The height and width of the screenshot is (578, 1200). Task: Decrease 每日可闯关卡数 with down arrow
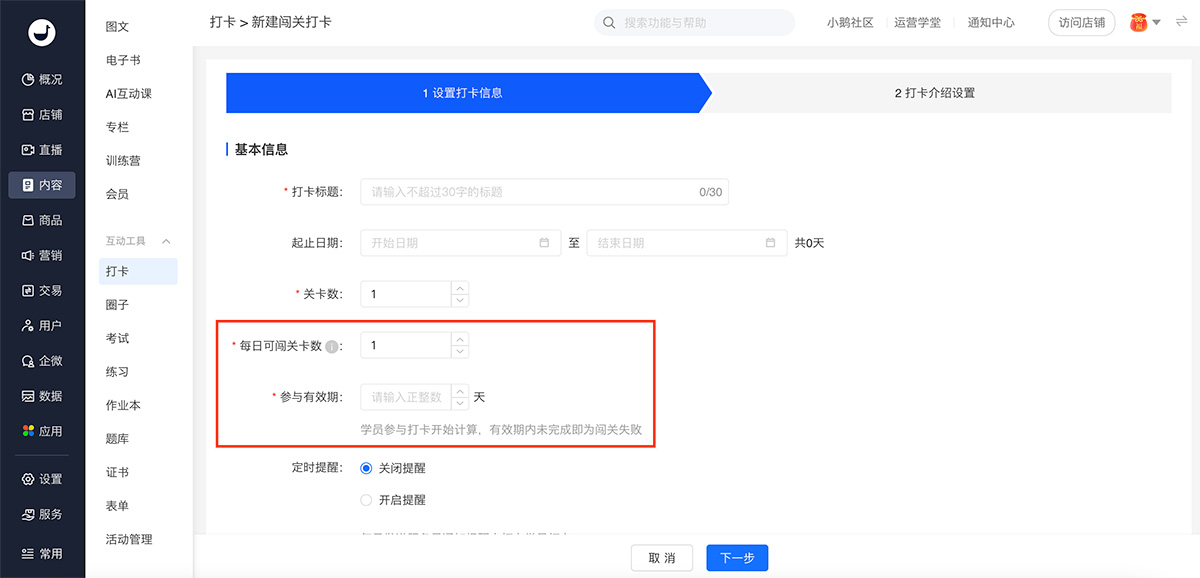pyautogui.click(x=460, y=351)
